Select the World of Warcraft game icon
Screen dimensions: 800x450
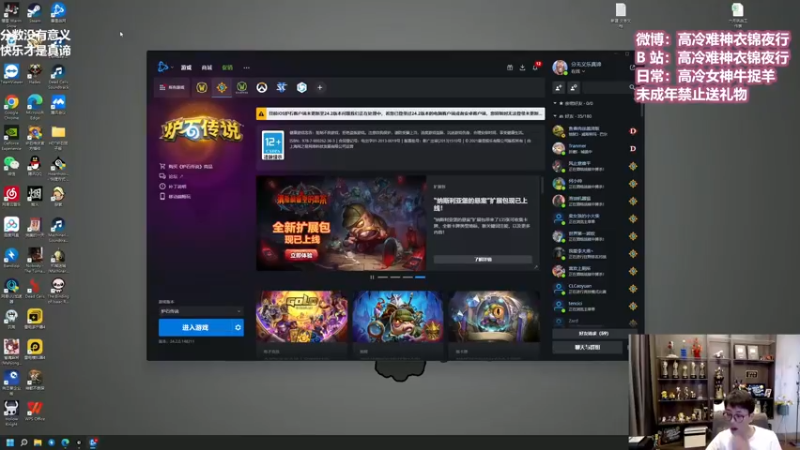point(202,88)
